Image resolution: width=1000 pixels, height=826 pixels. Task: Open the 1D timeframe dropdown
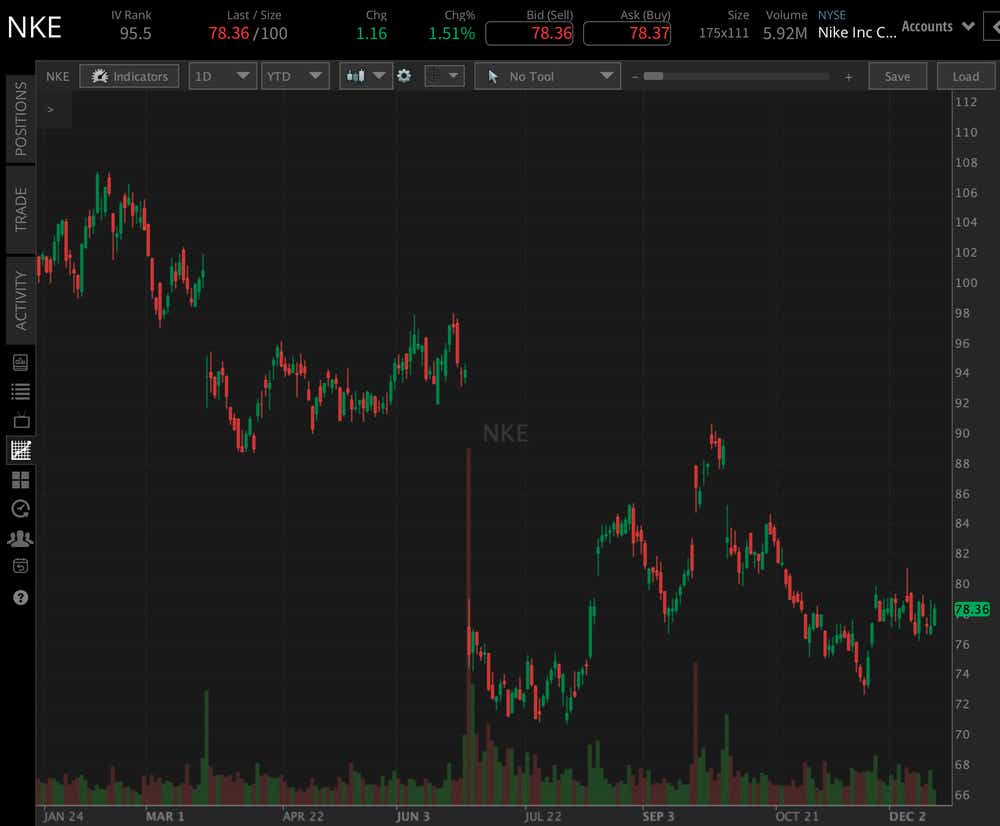[222, 75]
